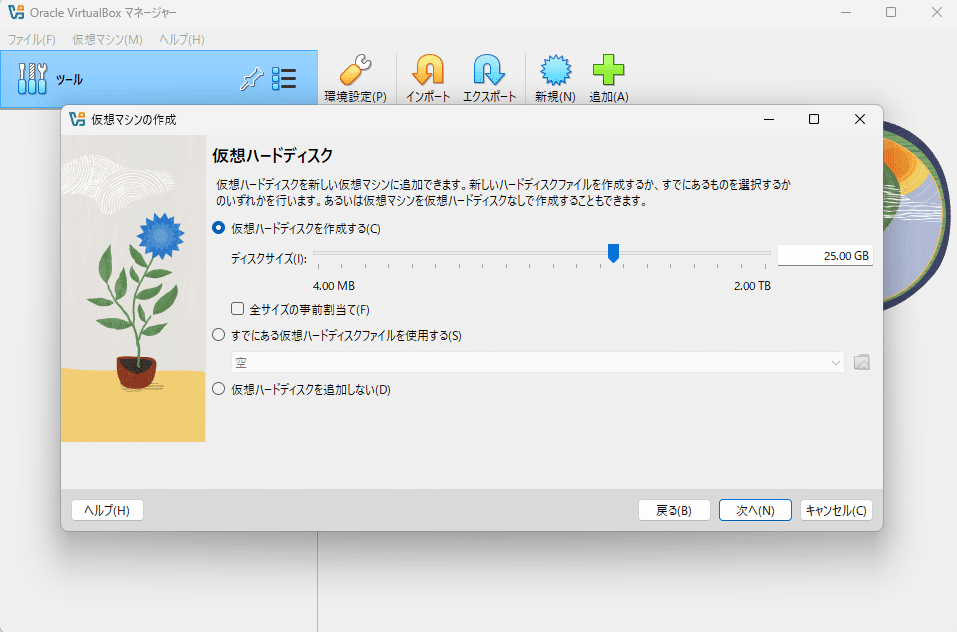Click the 戻る(B) back button
The height and width of the screenshot is (632, 957).
click(674, 510)
